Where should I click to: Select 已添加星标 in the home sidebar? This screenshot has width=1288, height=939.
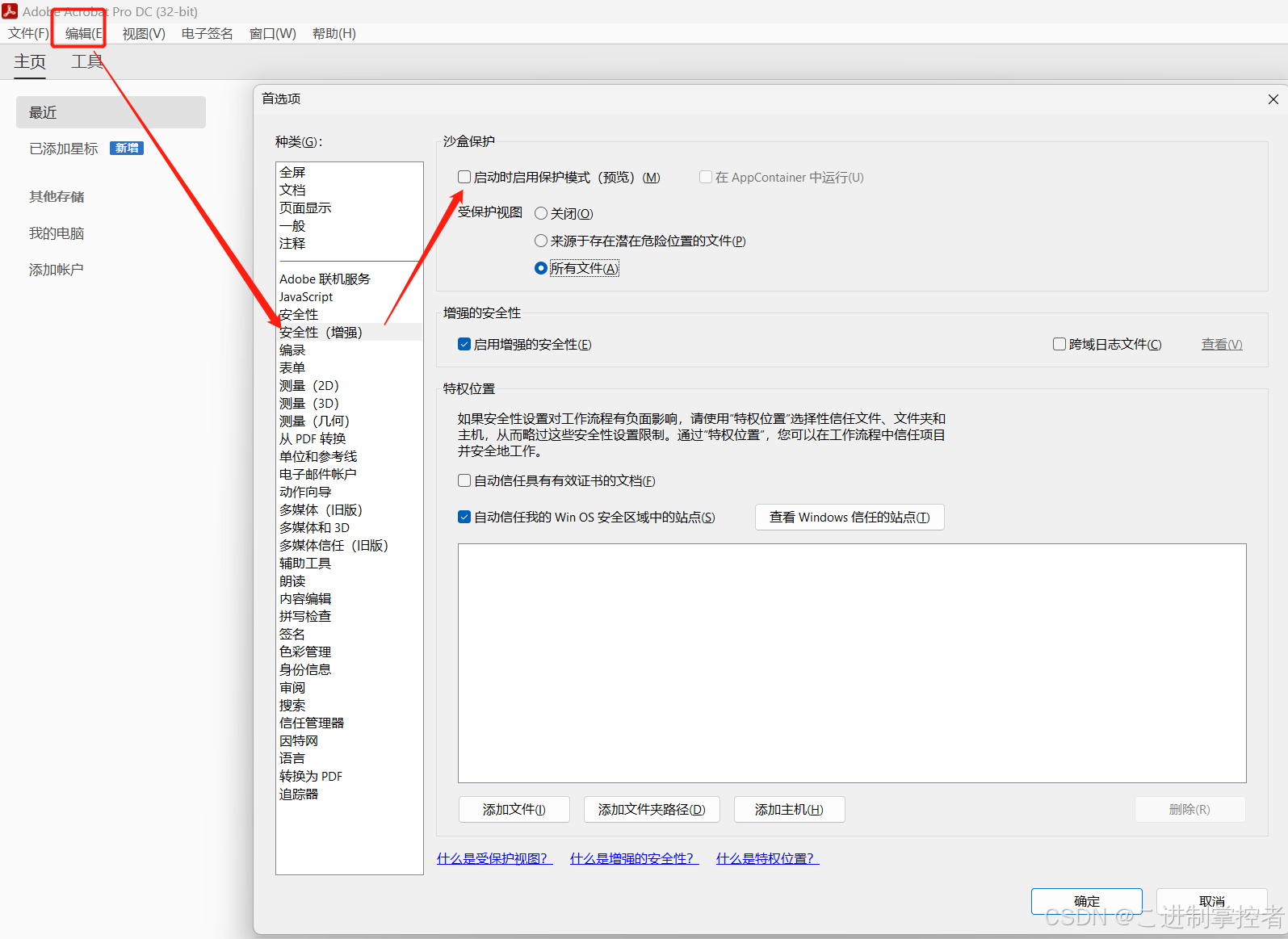click(64, 149)
